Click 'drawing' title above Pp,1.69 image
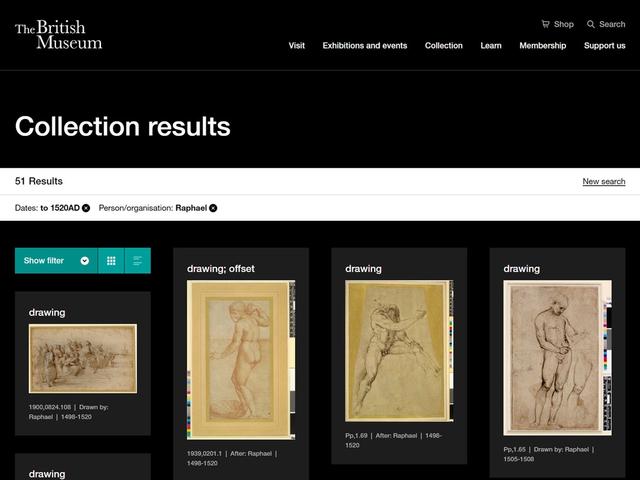This screenshot has width=640, height=480. pos(363,269)
